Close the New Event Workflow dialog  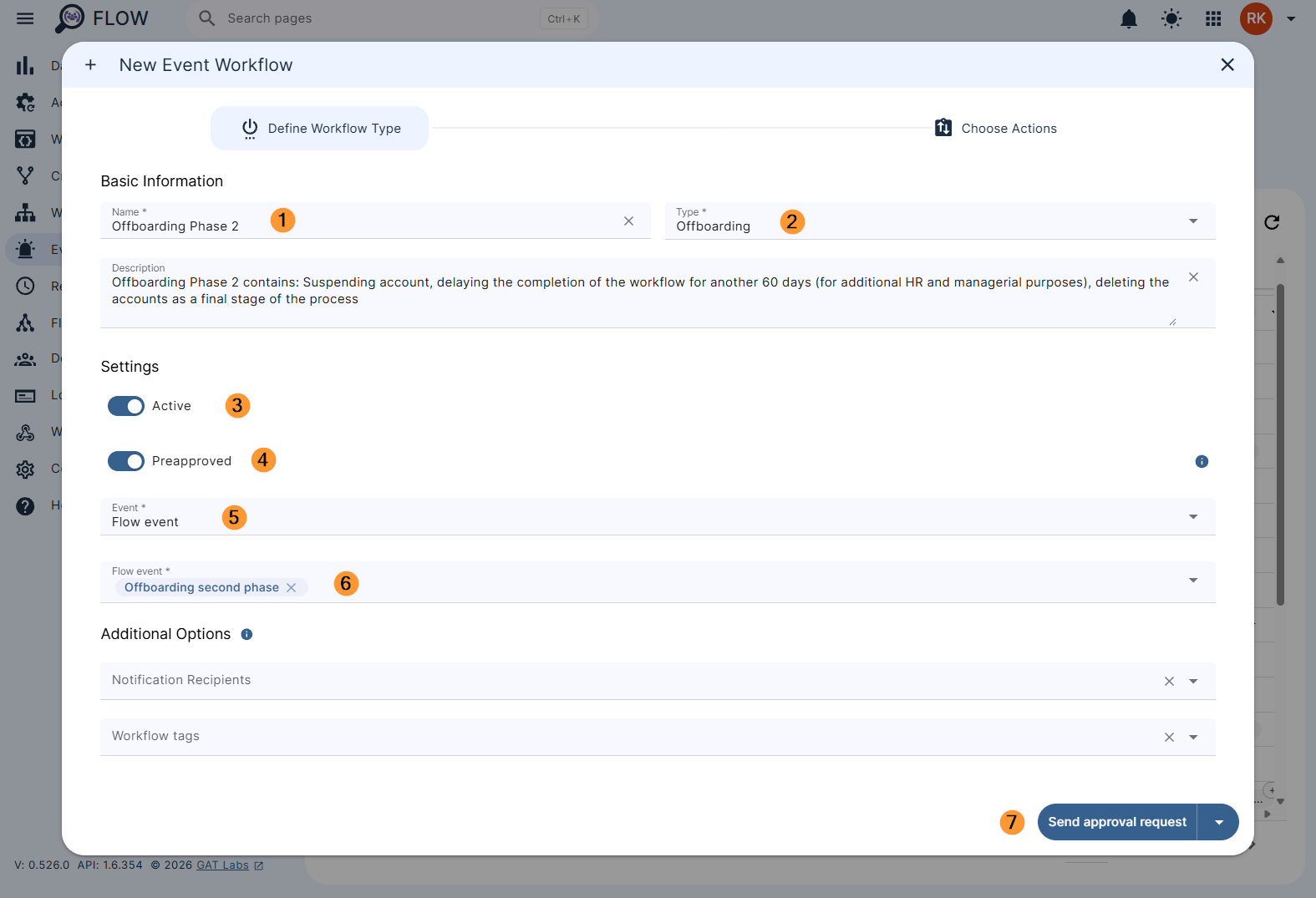click(1227, 64)
